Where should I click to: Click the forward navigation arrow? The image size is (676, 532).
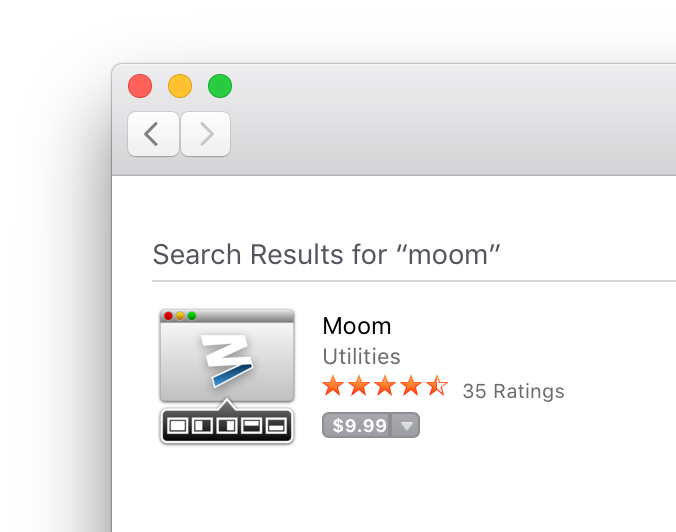[x=206, y=134]
